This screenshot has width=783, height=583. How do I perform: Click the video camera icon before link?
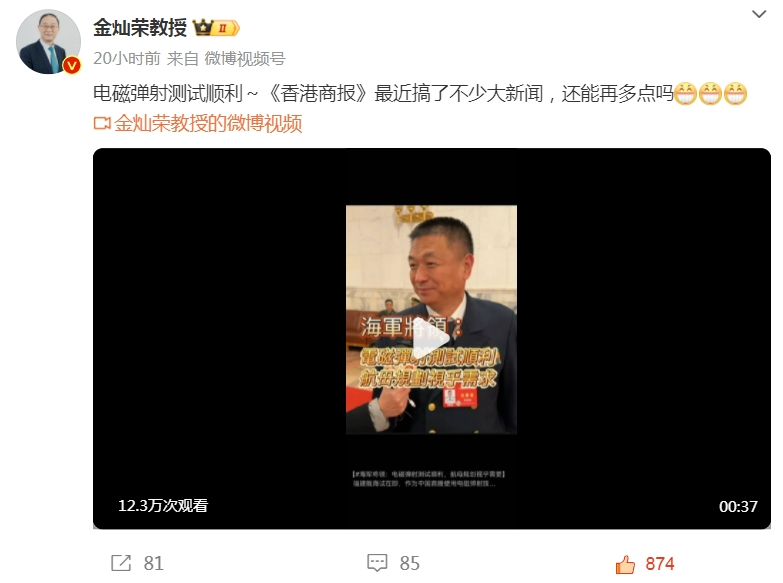102,123
